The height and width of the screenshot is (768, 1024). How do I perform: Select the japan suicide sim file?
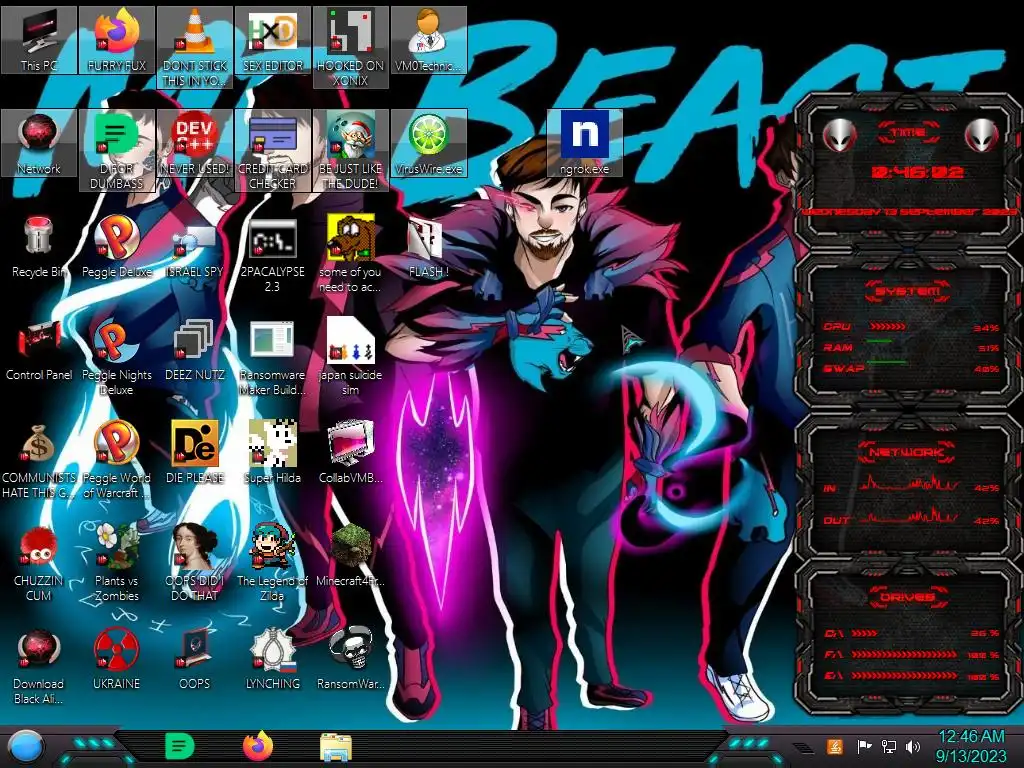click(x=351, y=357)
